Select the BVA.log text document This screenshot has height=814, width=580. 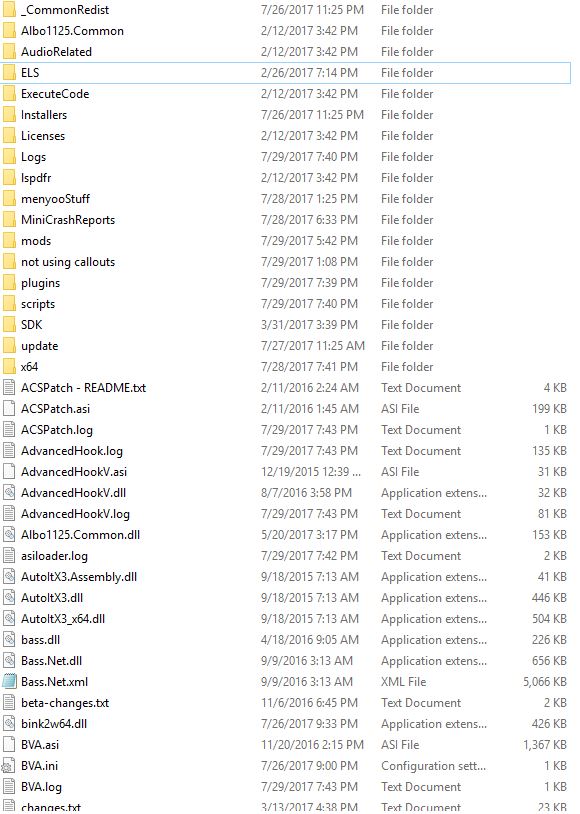pyautogui.click(x=287, y=787)
